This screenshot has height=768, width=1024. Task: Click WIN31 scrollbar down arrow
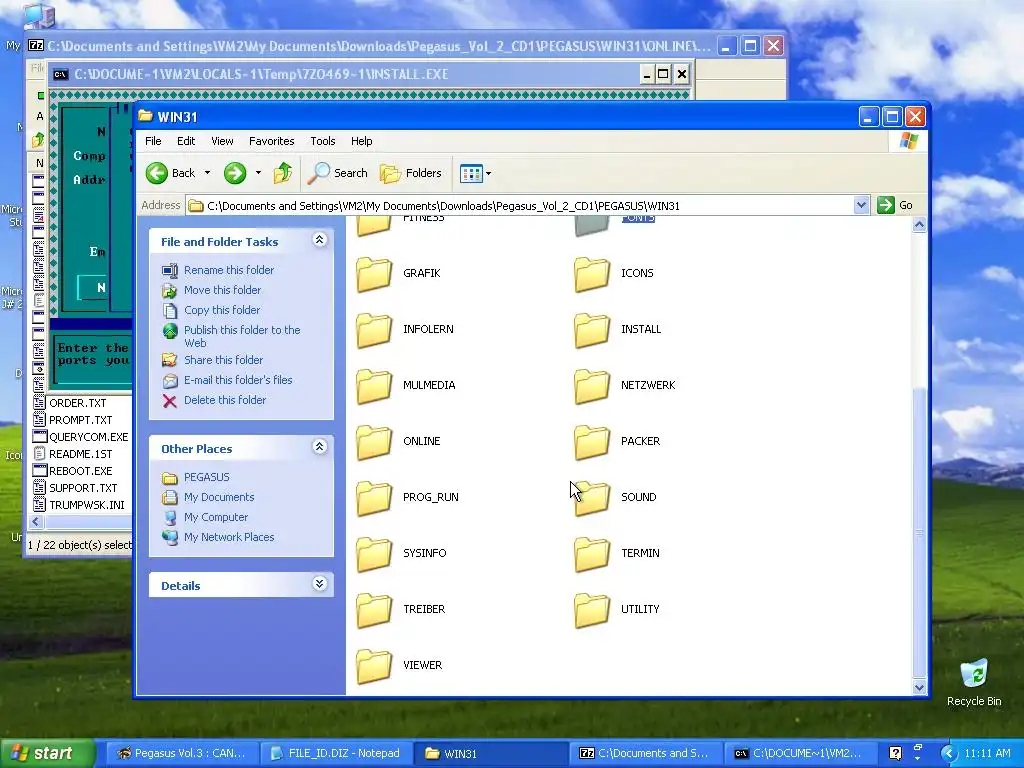[x=919, y=687]
